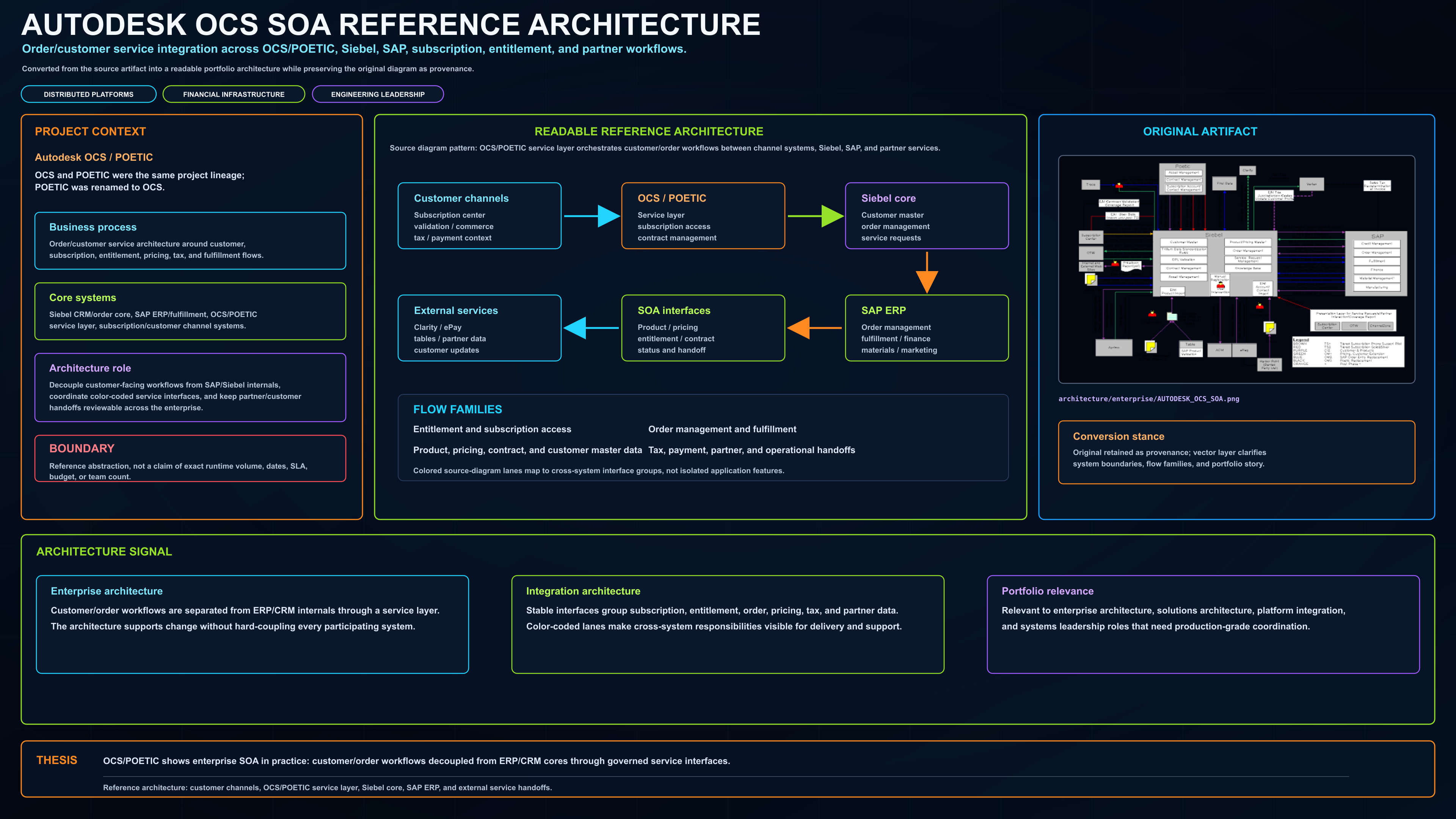The image size is (1456, 819).
Task: Select the 'Conversion stance' card heading
Action: [x=1118, y=437]
